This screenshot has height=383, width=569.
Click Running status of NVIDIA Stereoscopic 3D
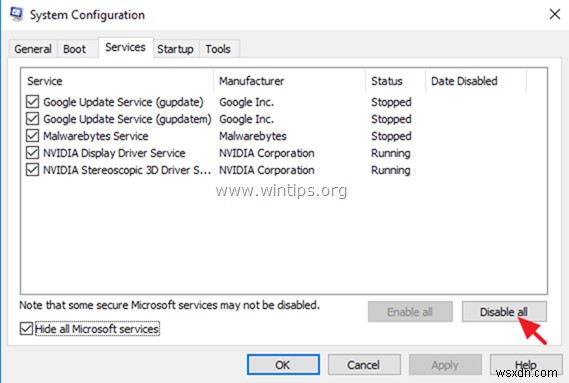click(x=391, y=170)
